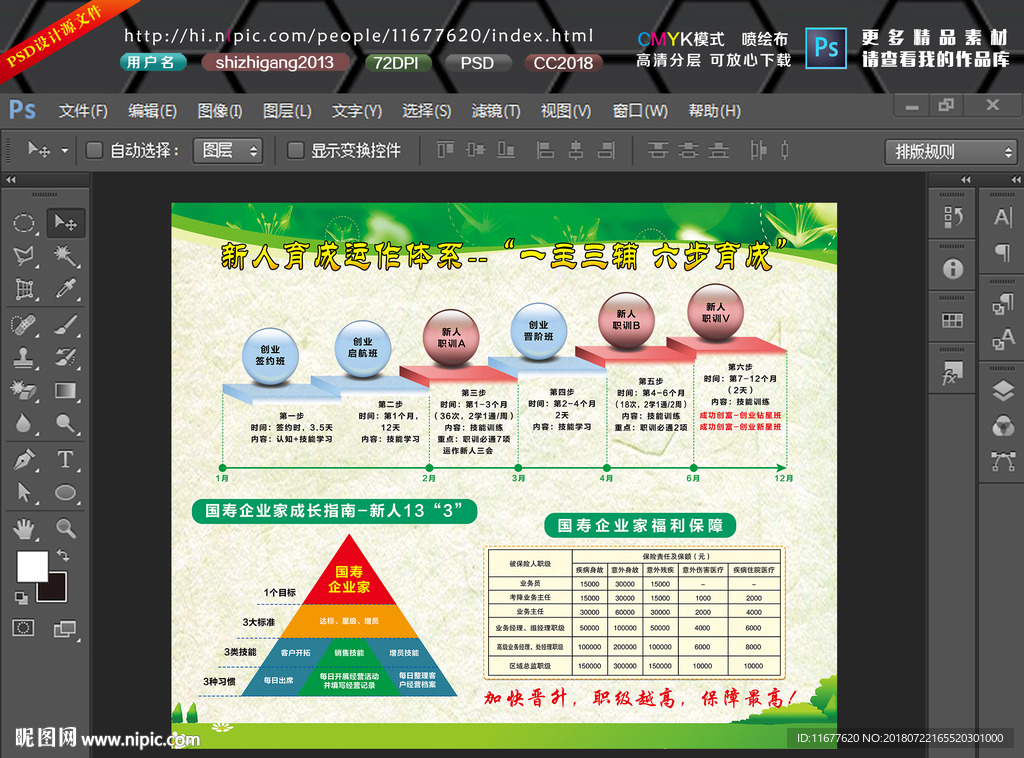Select the Clone Stamp tool
The height and width of the screenshot is (758, 1024).
pos(24,357)
